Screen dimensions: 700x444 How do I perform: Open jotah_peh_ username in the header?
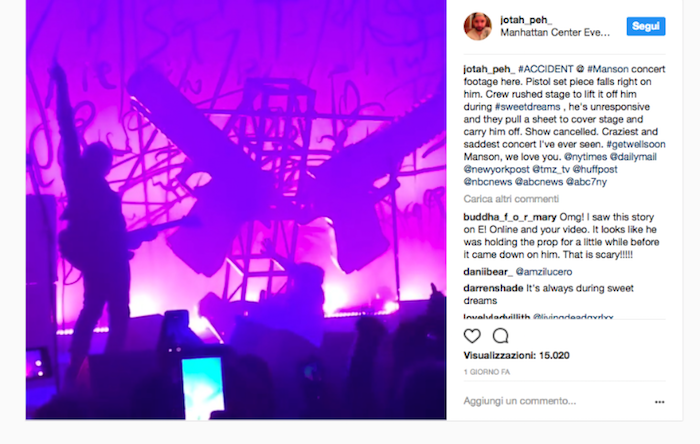[526, 20]
